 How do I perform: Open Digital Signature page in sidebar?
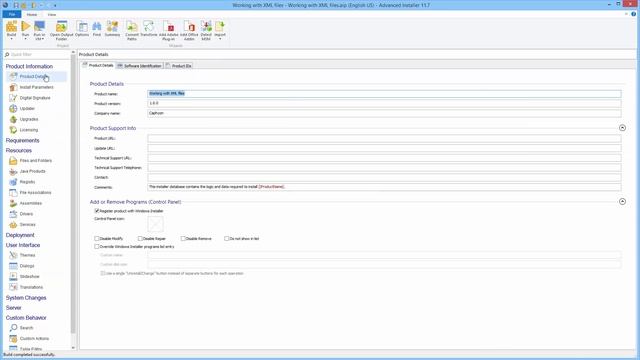(35, 98)
